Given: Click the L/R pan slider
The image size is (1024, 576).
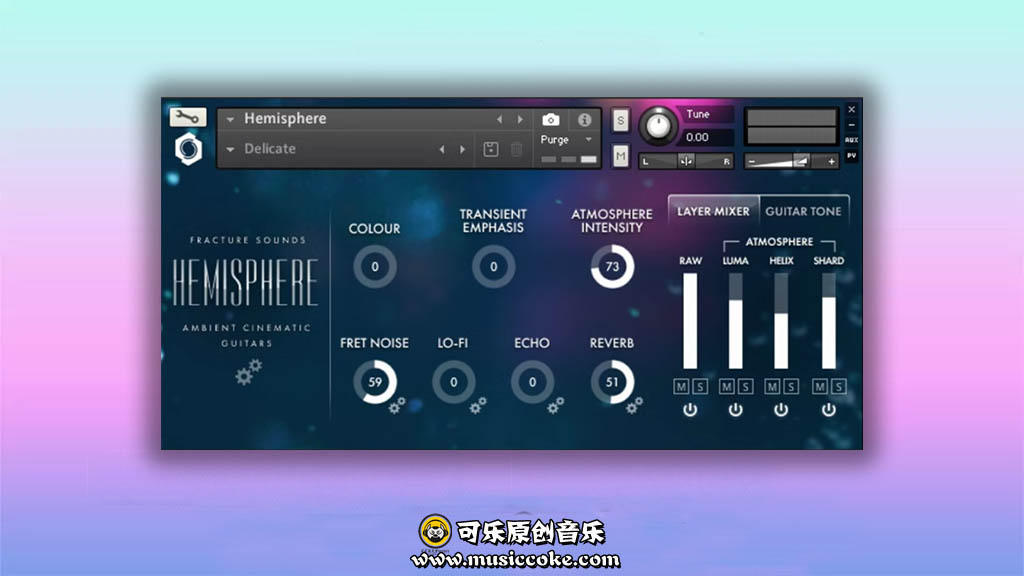Looking at the screenshot, I should pyautogui.click(x=686, y=161).
